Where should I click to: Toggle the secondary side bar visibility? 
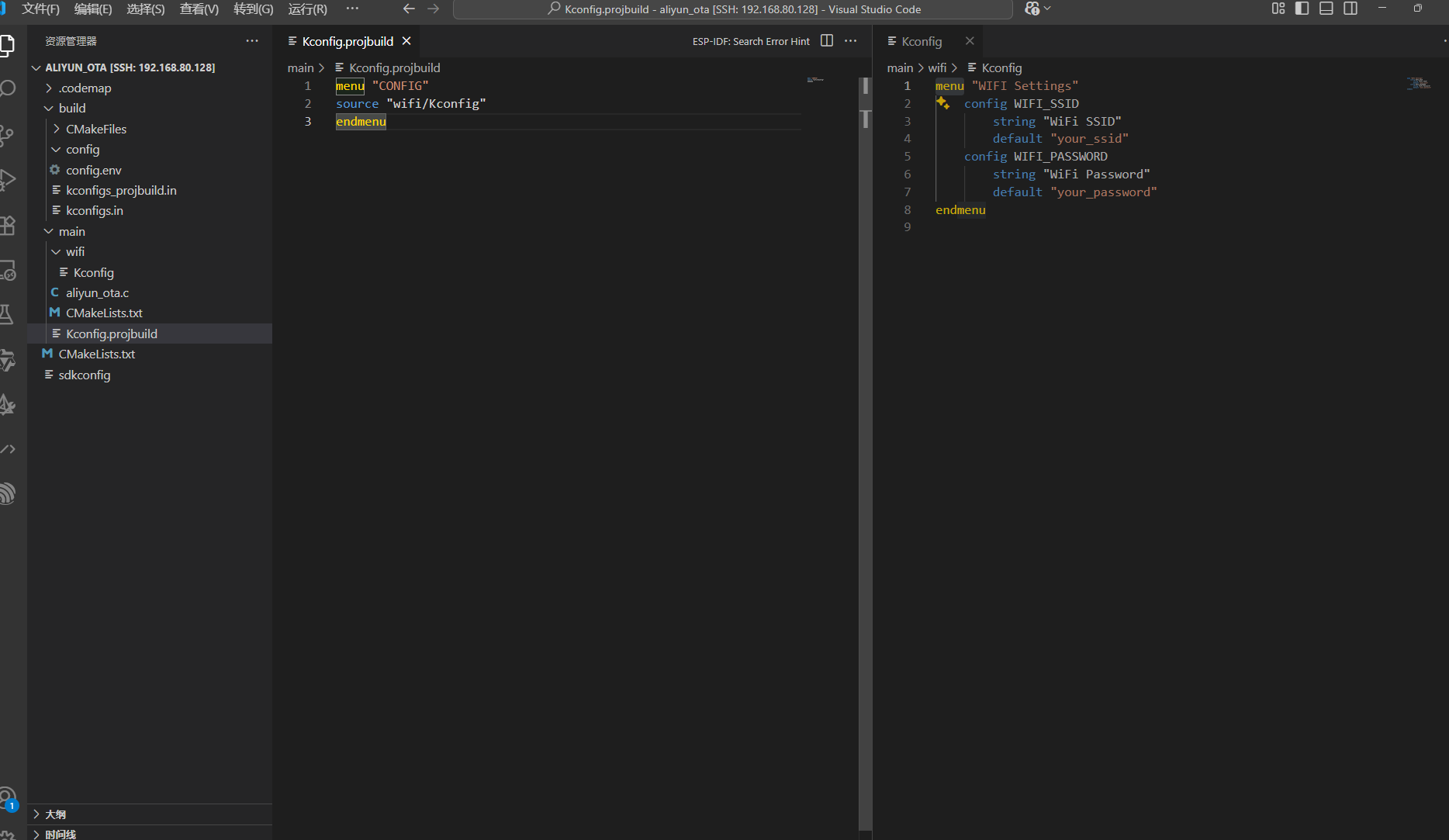(1350, 9)
